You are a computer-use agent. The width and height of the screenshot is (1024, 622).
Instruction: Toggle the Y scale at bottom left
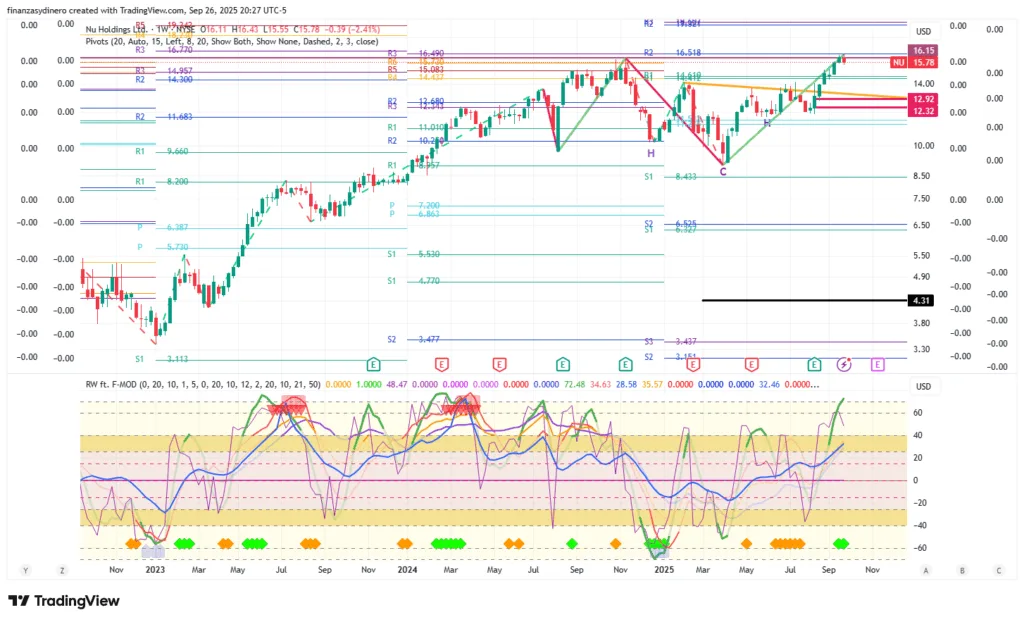click(x=26, y=570)
